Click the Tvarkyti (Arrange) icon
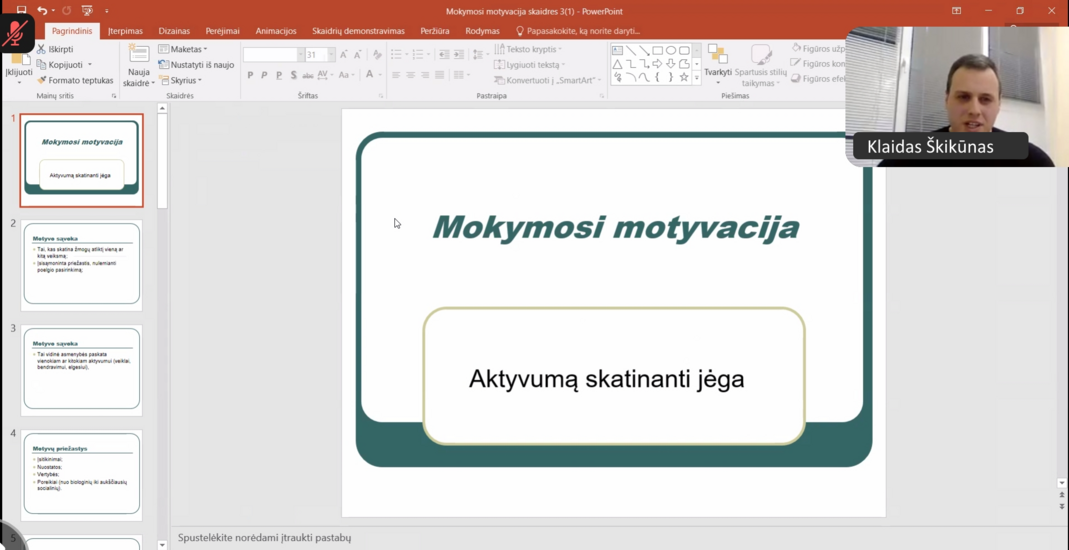1069x550 pixels. pyautogui.click(x=717, y=54)
